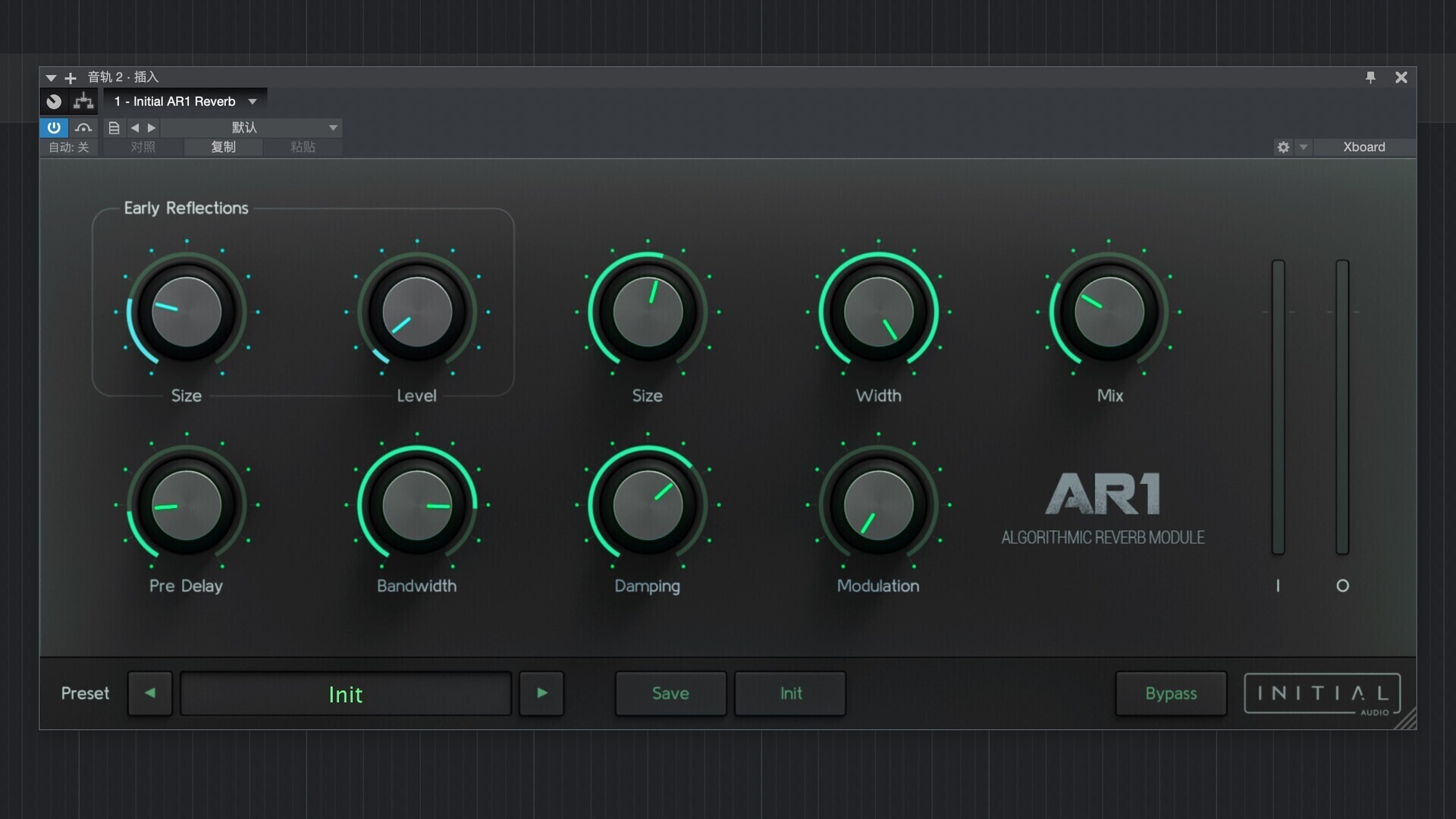Click the Width label

tap(879, 396)
